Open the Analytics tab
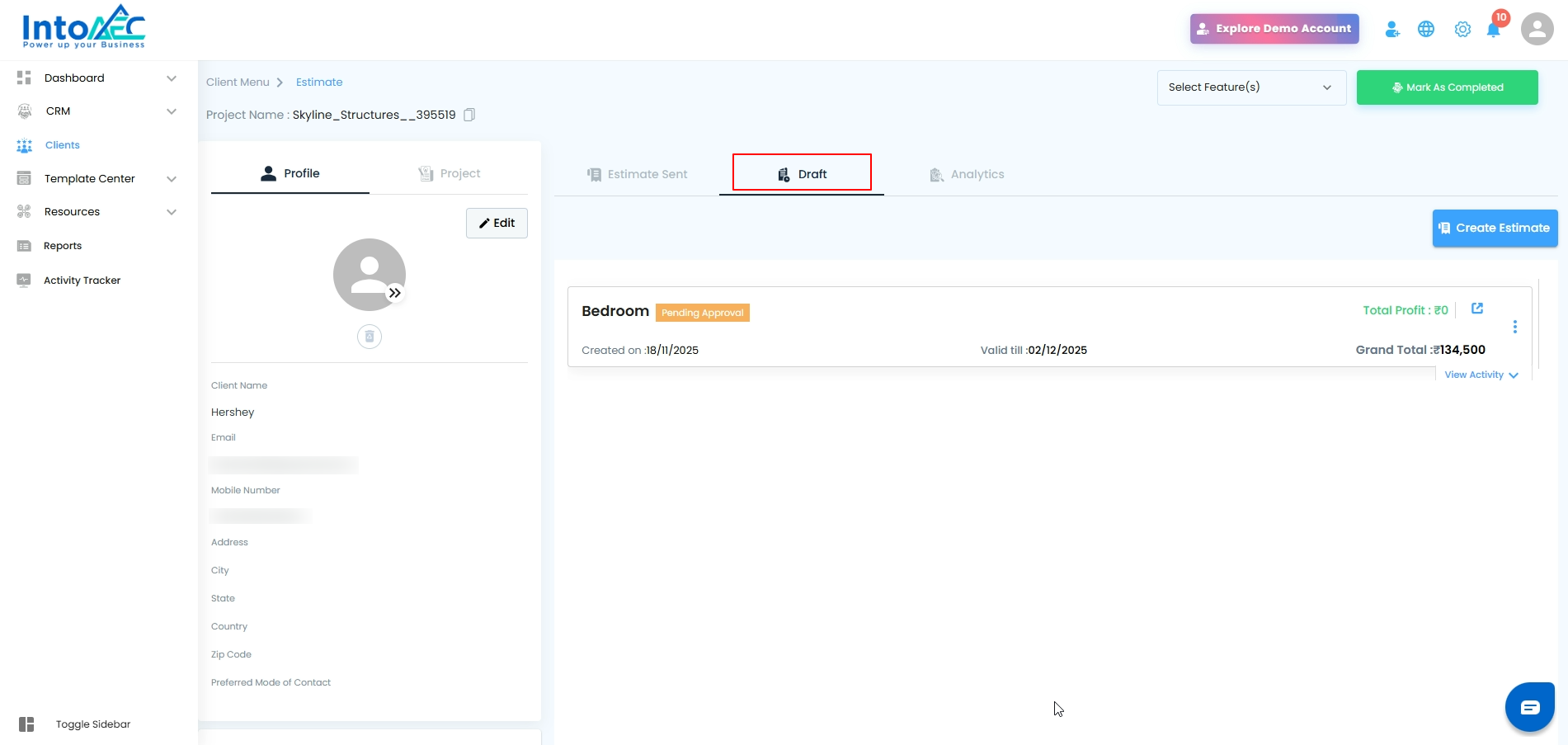Image resolution: width=1568 pixels, height=745 pixels. [x=967, y=174]
